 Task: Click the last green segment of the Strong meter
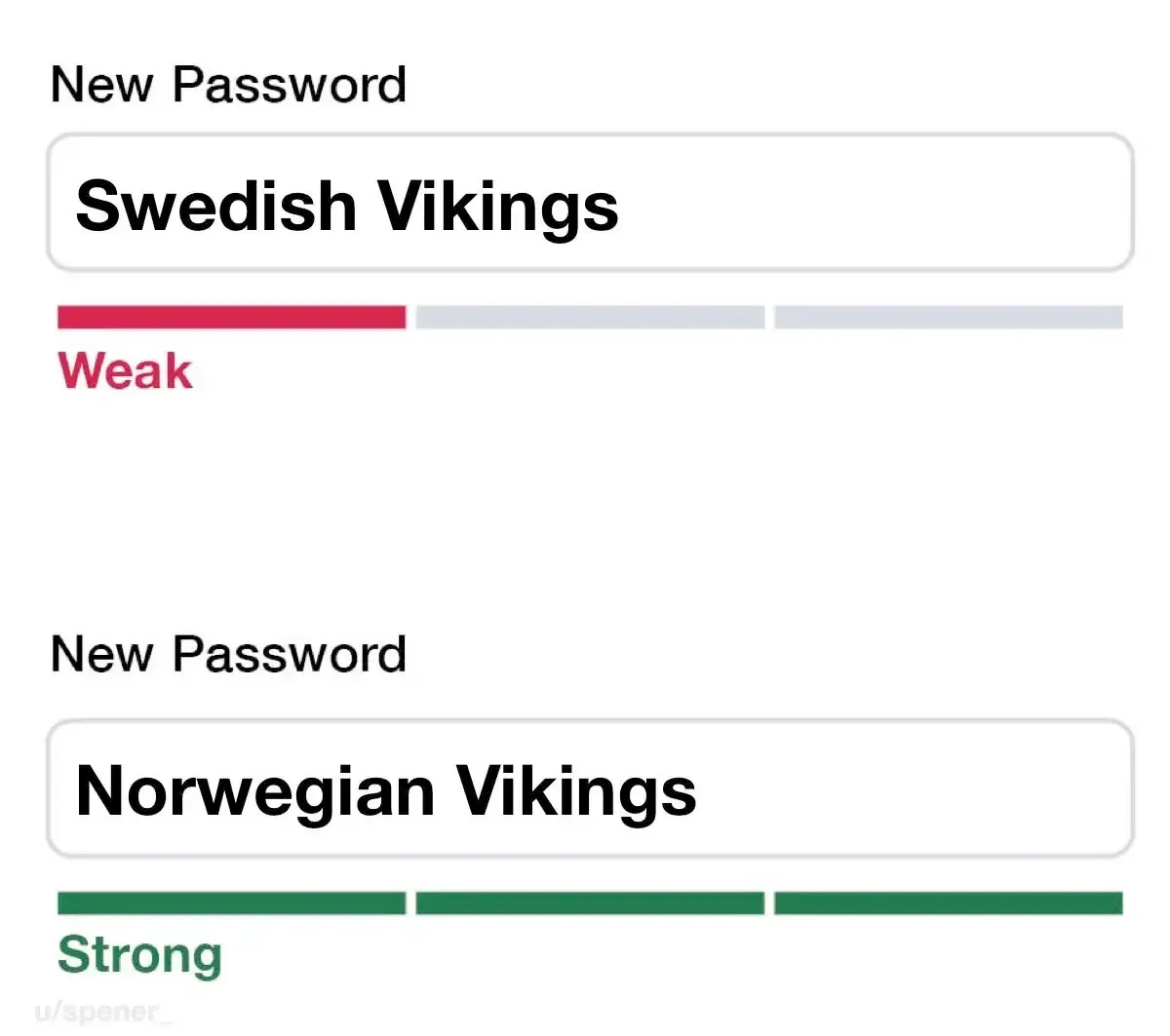click(948, 902)
